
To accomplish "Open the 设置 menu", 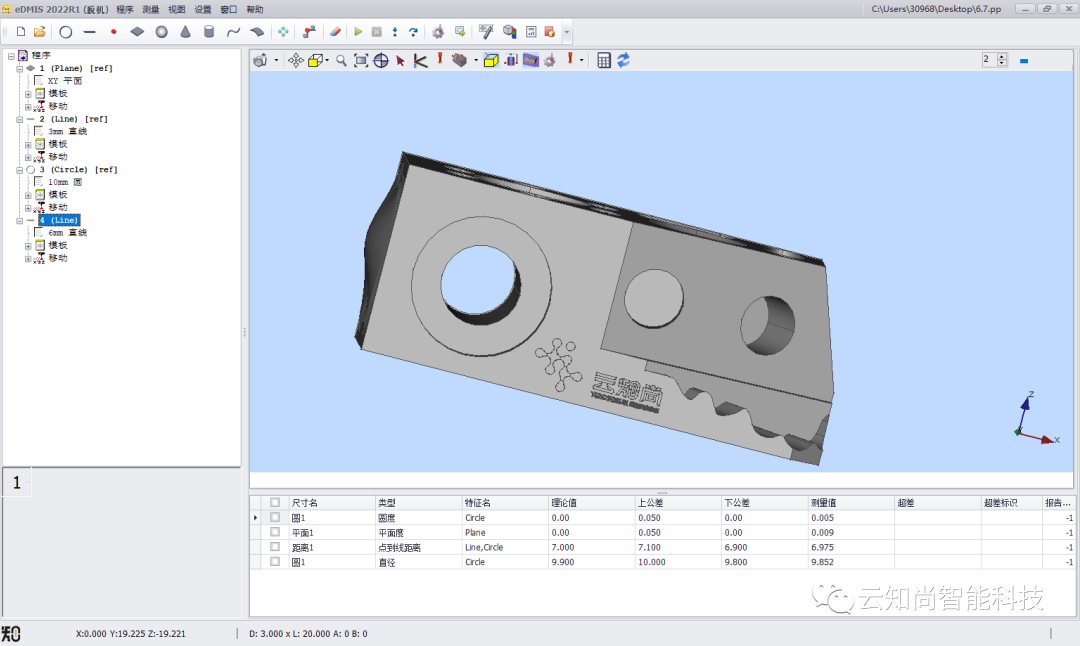I will point(203,9).
